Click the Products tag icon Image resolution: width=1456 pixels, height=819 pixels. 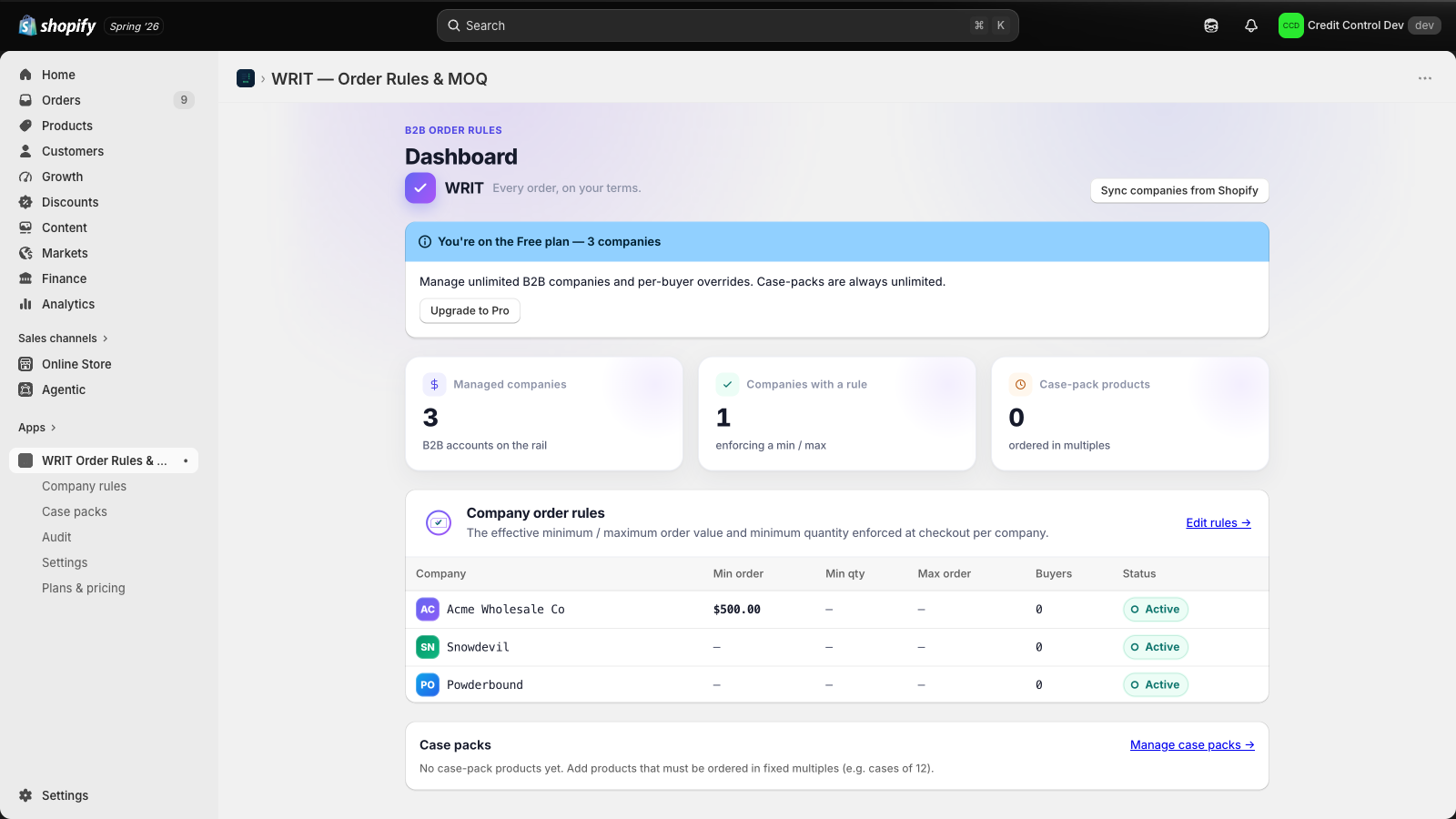(25, 126)
